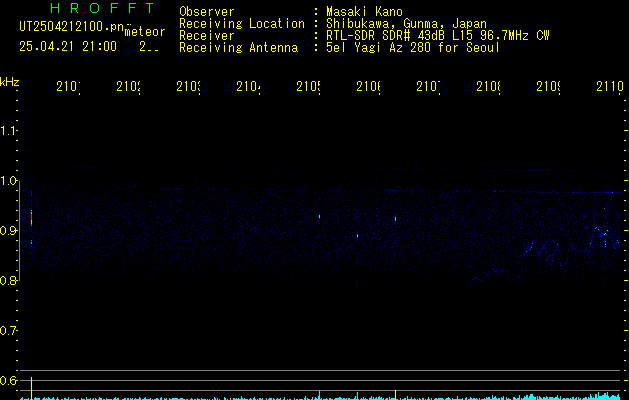Viewport: 629px width, 400px height.
Task: Click the 1.1 kHz axis label
Action: (8, 131)
